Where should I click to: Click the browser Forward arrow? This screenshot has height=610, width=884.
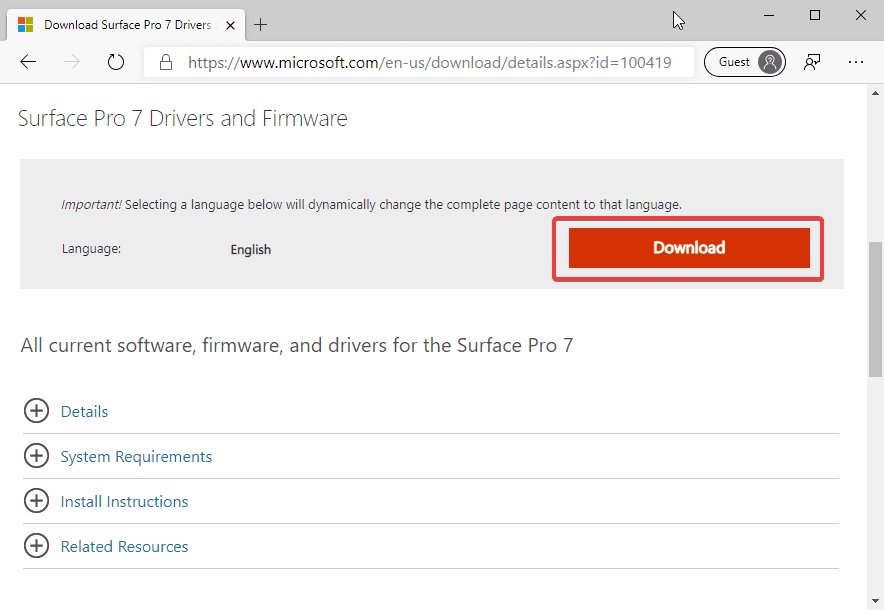point(72,62)
